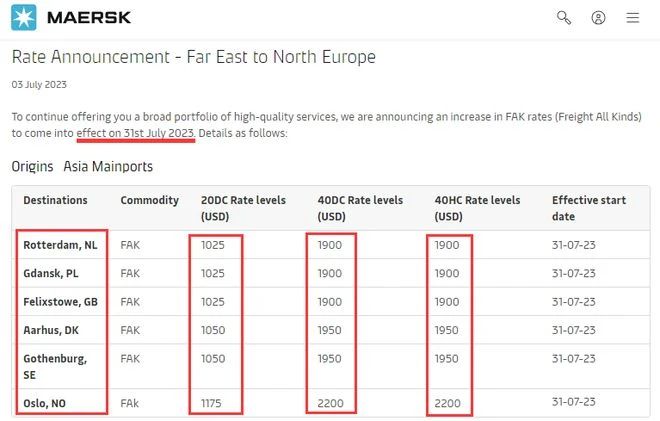Open the search magnifier icon
660x421 pixels.
click(x=564, y=18)
